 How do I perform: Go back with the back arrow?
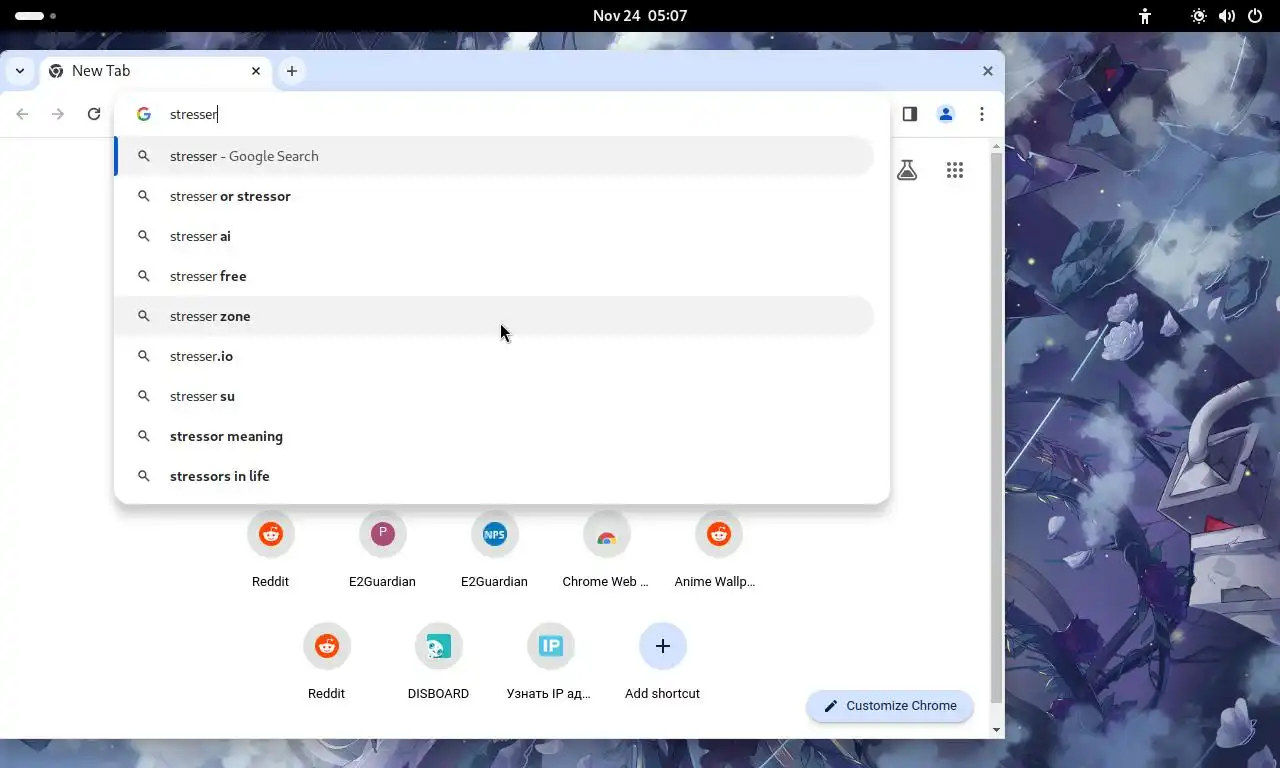coord(22,114)
